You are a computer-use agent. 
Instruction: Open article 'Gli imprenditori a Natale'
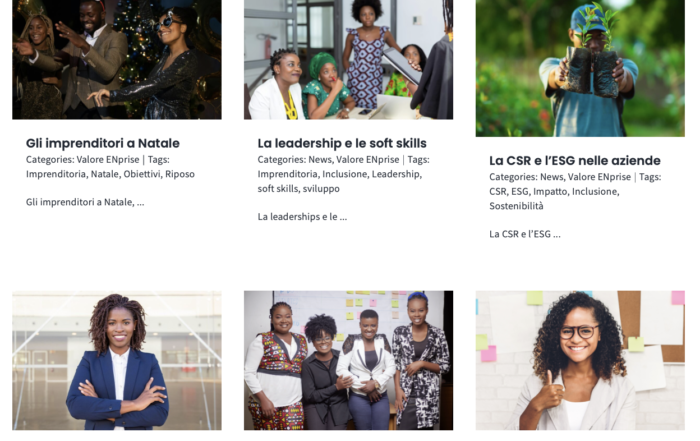click(x=103, y=143)
